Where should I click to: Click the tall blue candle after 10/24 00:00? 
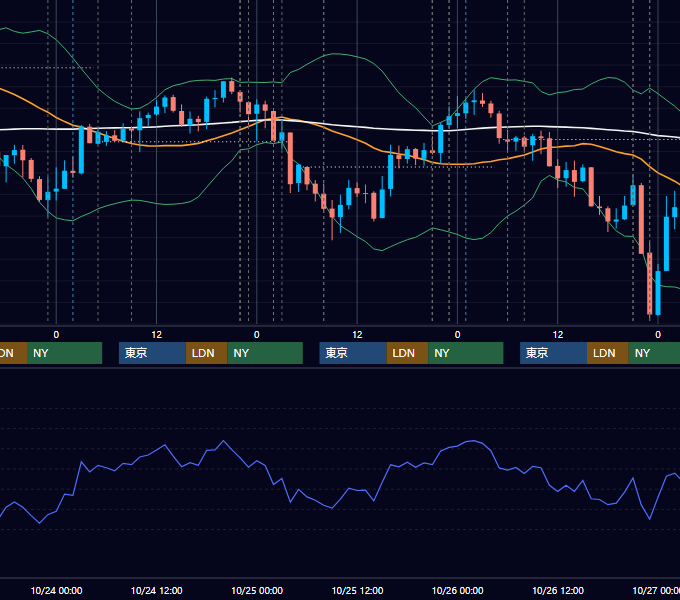point(81,150)
